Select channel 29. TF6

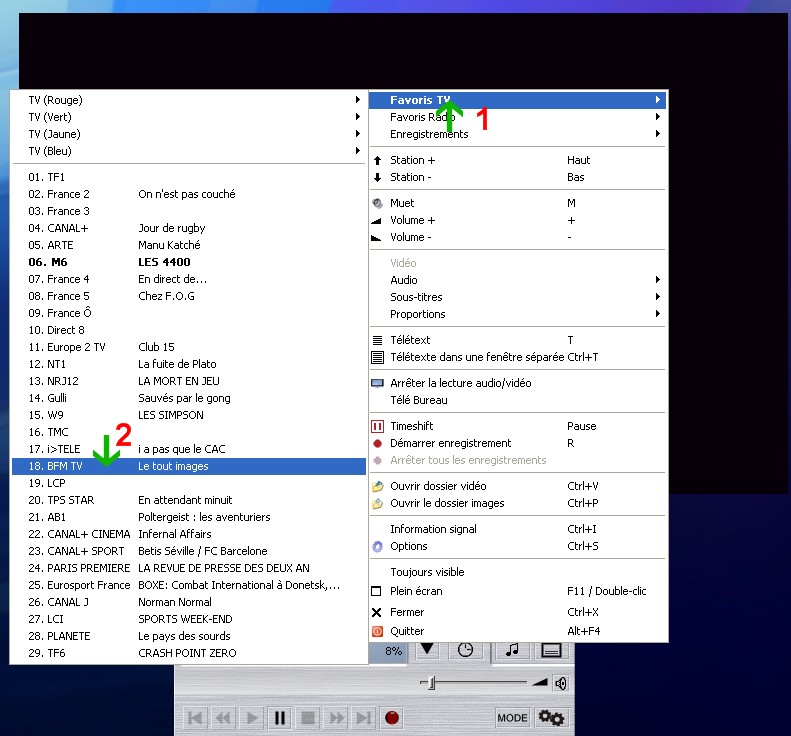point(189,653)
